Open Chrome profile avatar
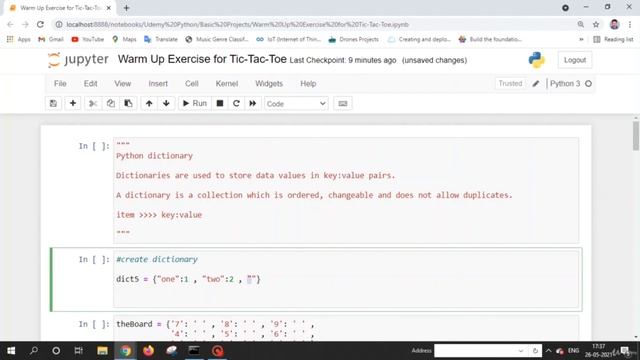Screen dimensions: 640x360 pyautogui.click(x=614, y=24)
